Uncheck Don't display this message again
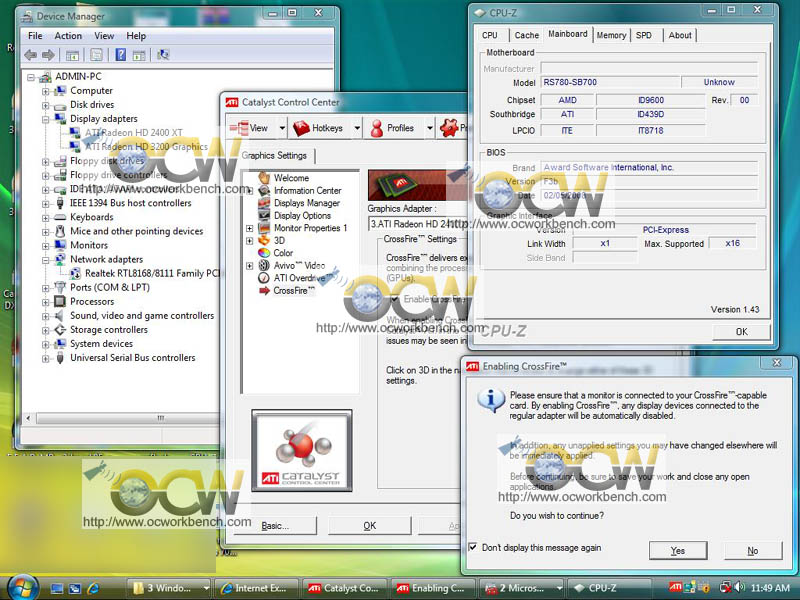Viewport: 800px width, 600px height. [x=473, y=547]
